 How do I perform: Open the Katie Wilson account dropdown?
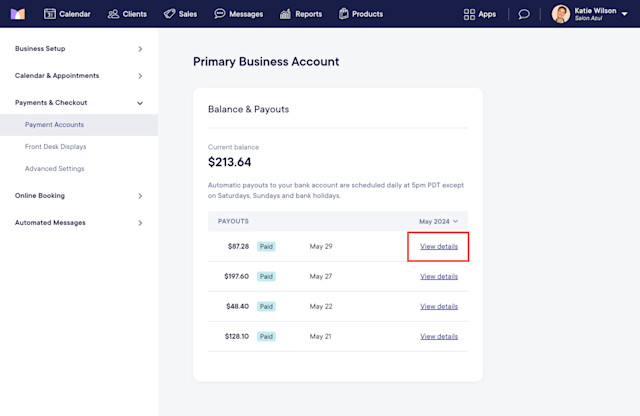point(626,11)
